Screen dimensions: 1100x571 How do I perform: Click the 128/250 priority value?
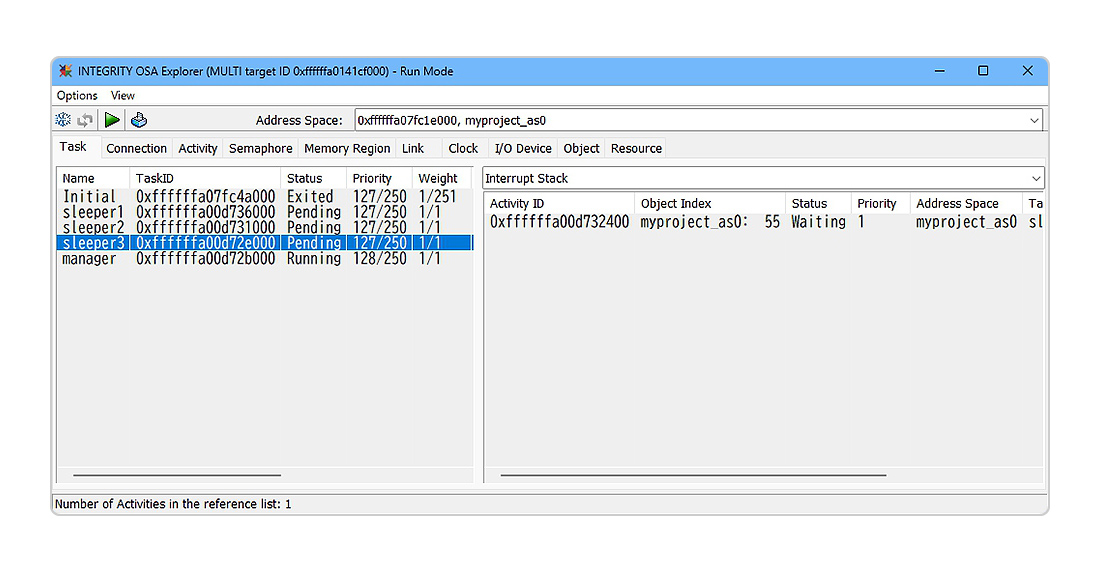tap(380, 259)
